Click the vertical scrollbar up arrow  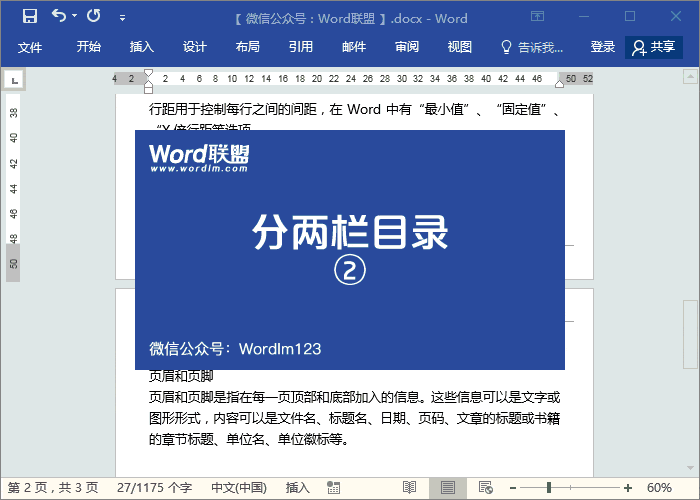[x=690, y=76]
